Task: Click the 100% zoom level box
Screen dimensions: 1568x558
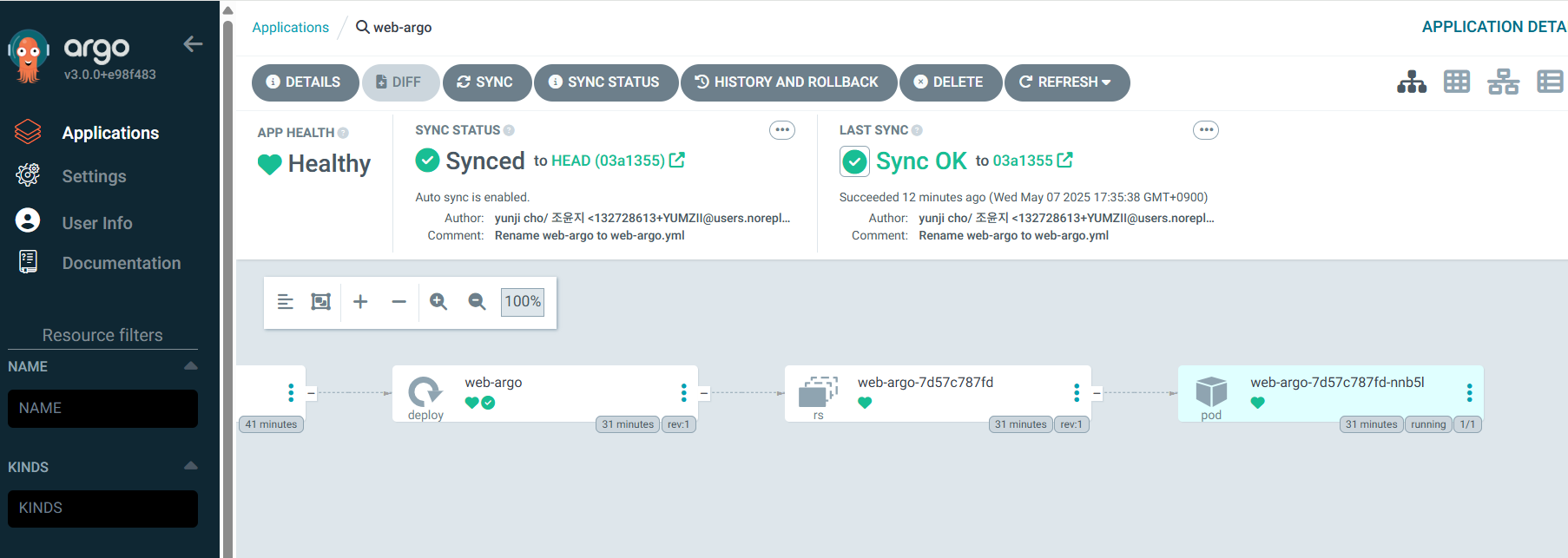Action: pos(523,301)
